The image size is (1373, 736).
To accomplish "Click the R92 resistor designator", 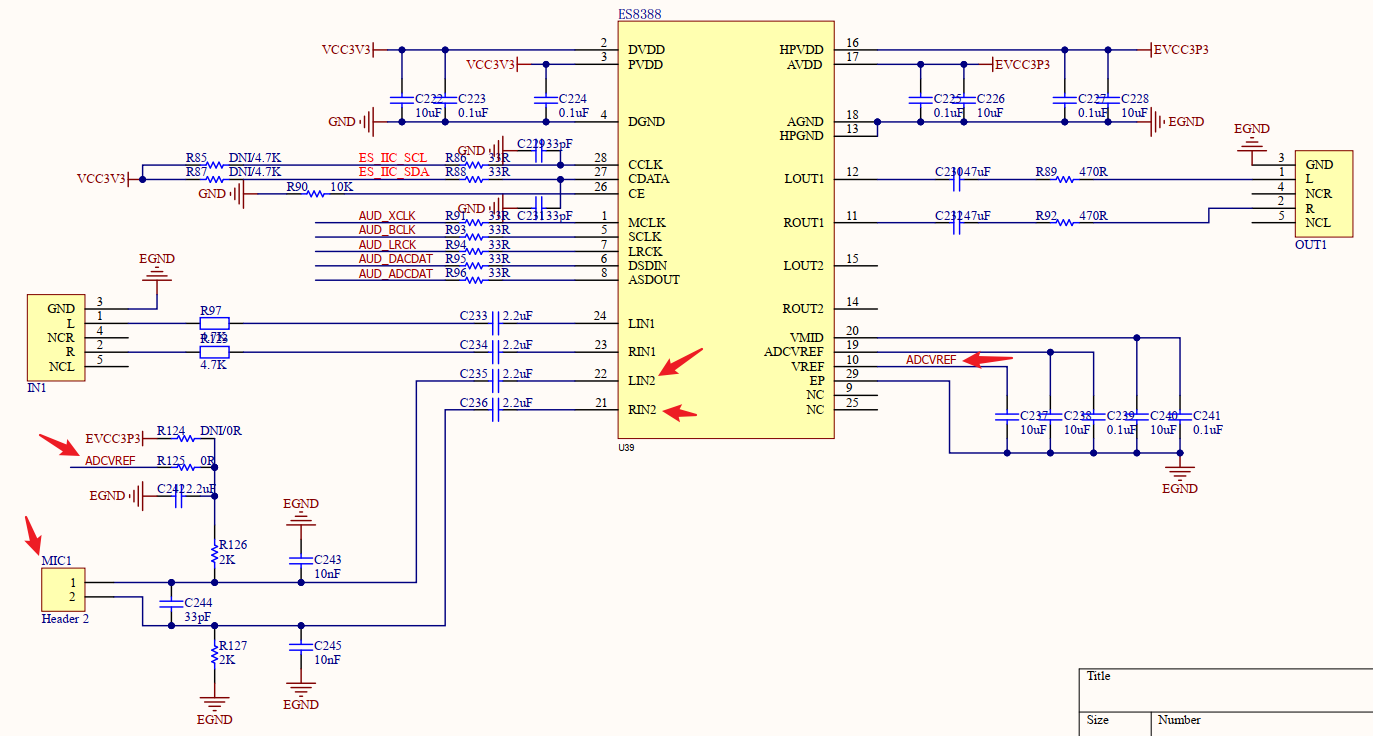I will pos(1046,215).
